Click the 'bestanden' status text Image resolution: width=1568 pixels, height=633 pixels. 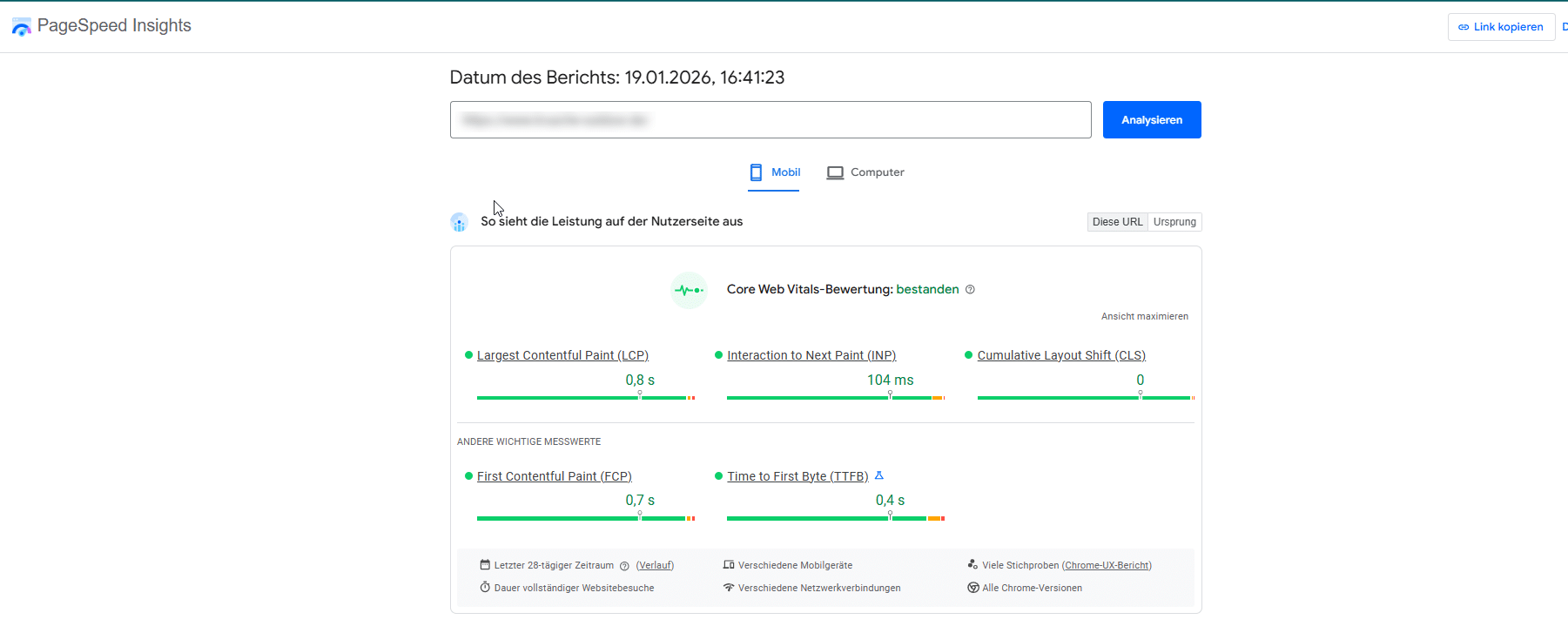(927, 289)
